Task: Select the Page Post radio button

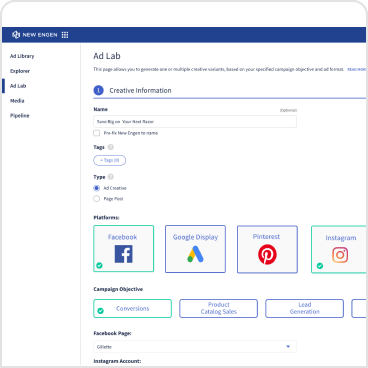Action: coord(97,199)
